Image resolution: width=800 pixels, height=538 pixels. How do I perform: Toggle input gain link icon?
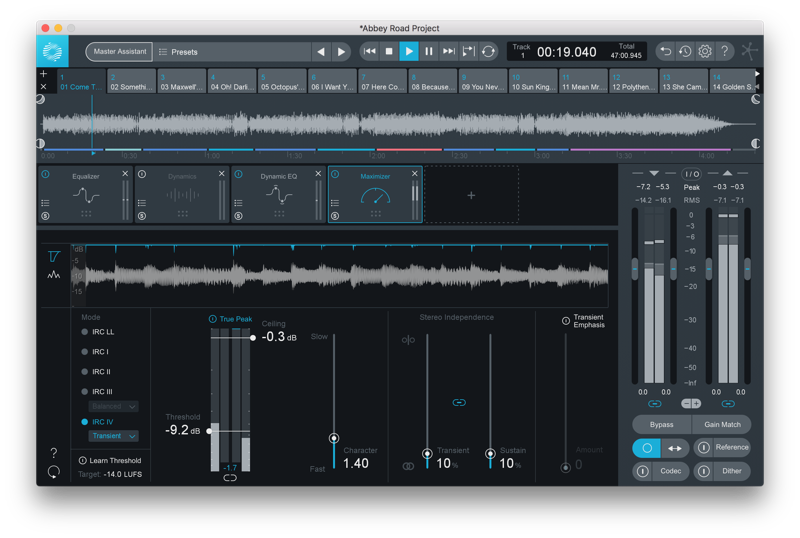pyautogui.click(x=655, y=404)
